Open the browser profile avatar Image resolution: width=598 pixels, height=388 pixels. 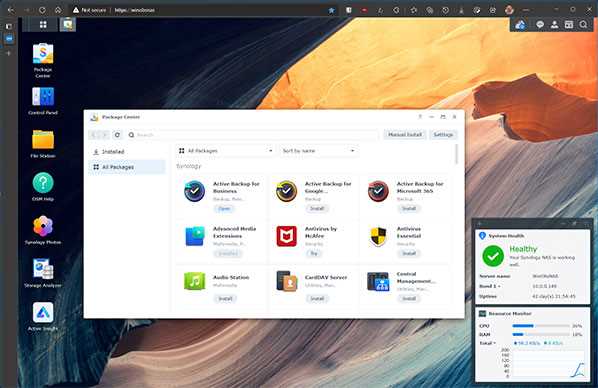click(509, 10)
